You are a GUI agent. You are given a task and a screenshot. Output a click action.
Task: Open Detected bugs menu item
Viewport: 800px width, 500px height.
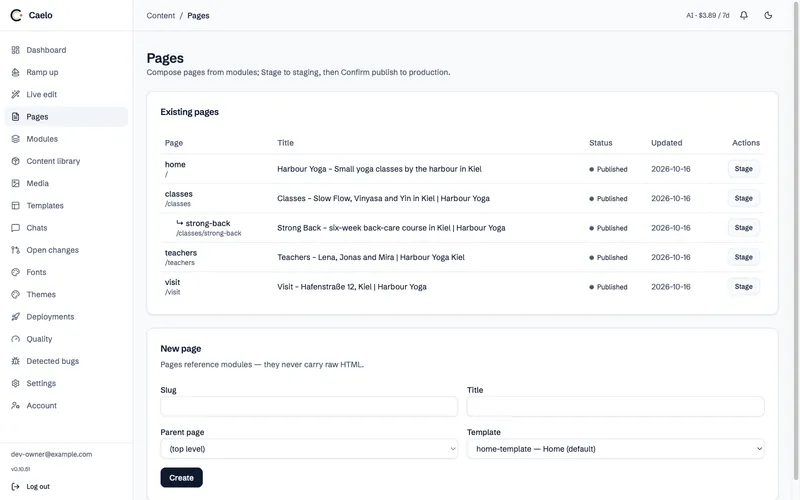pyautogui.click(x=66, y=361)
